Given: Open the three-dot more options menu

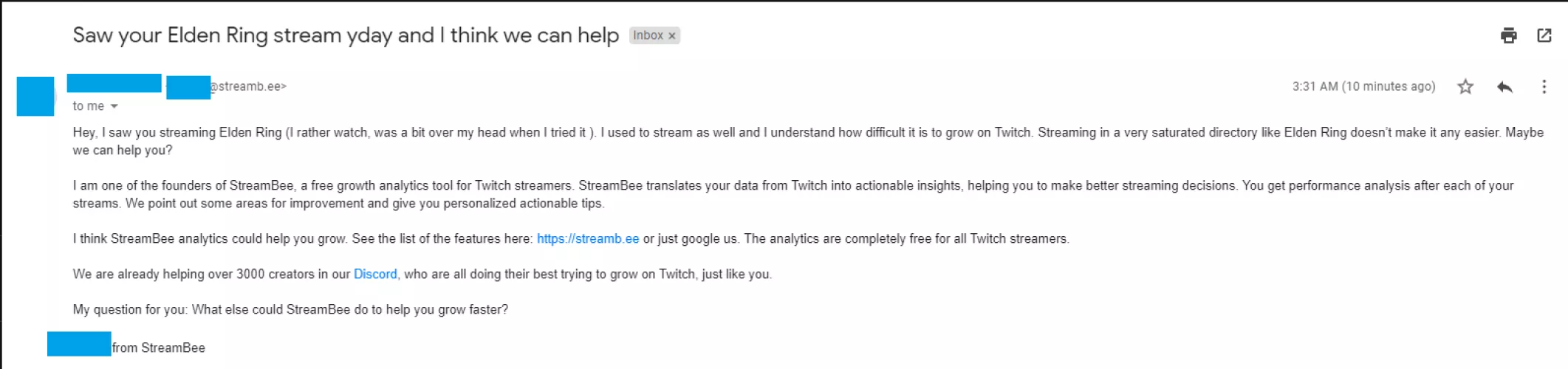Looking at the screenshot, I should 1544,87.
